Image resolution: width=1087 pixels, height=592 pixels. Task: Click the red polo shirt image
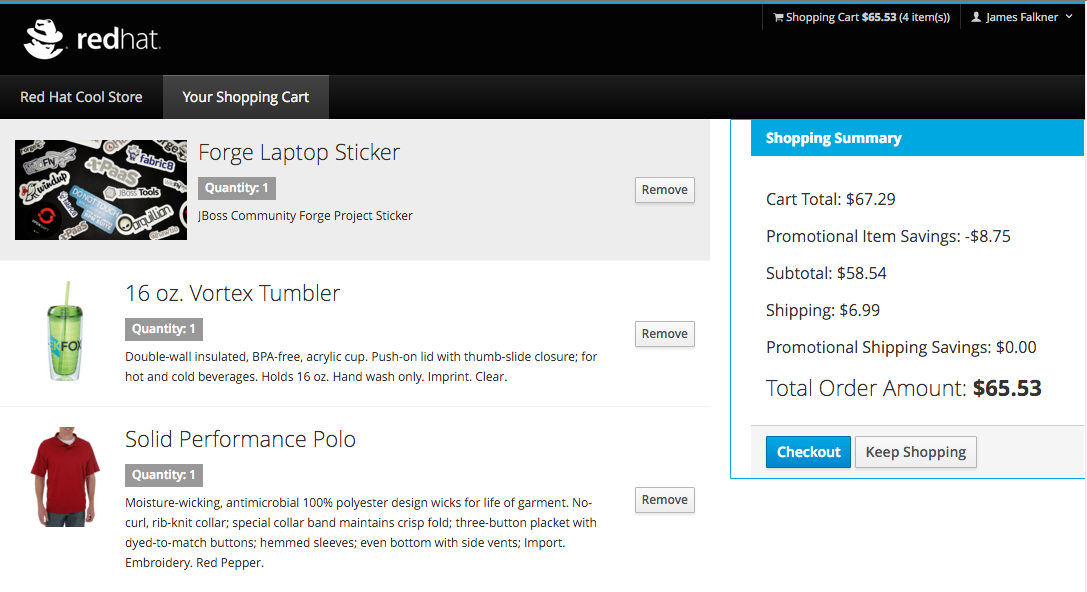click(65, 477)
